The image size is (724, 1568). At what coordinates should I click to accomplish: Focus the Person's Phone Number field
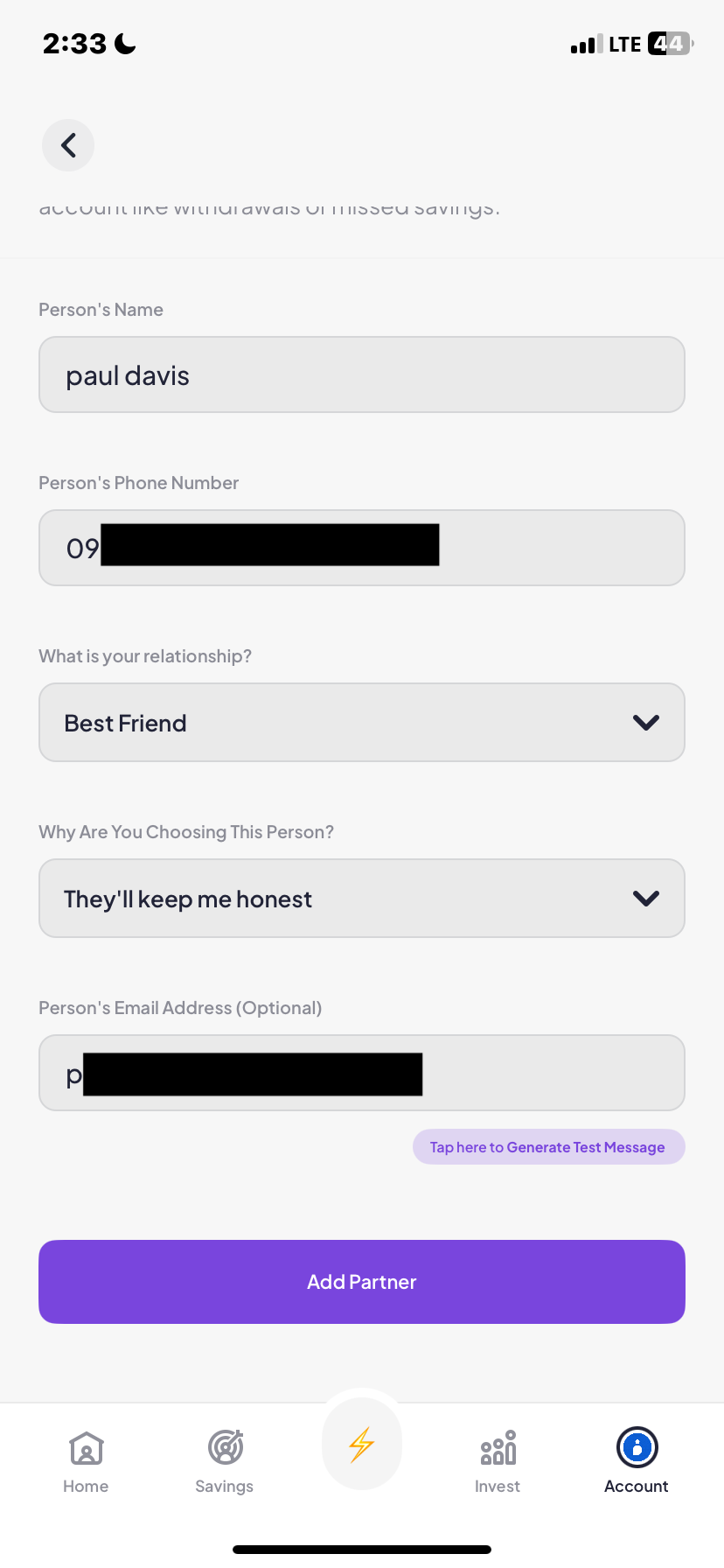pos(560,549)
